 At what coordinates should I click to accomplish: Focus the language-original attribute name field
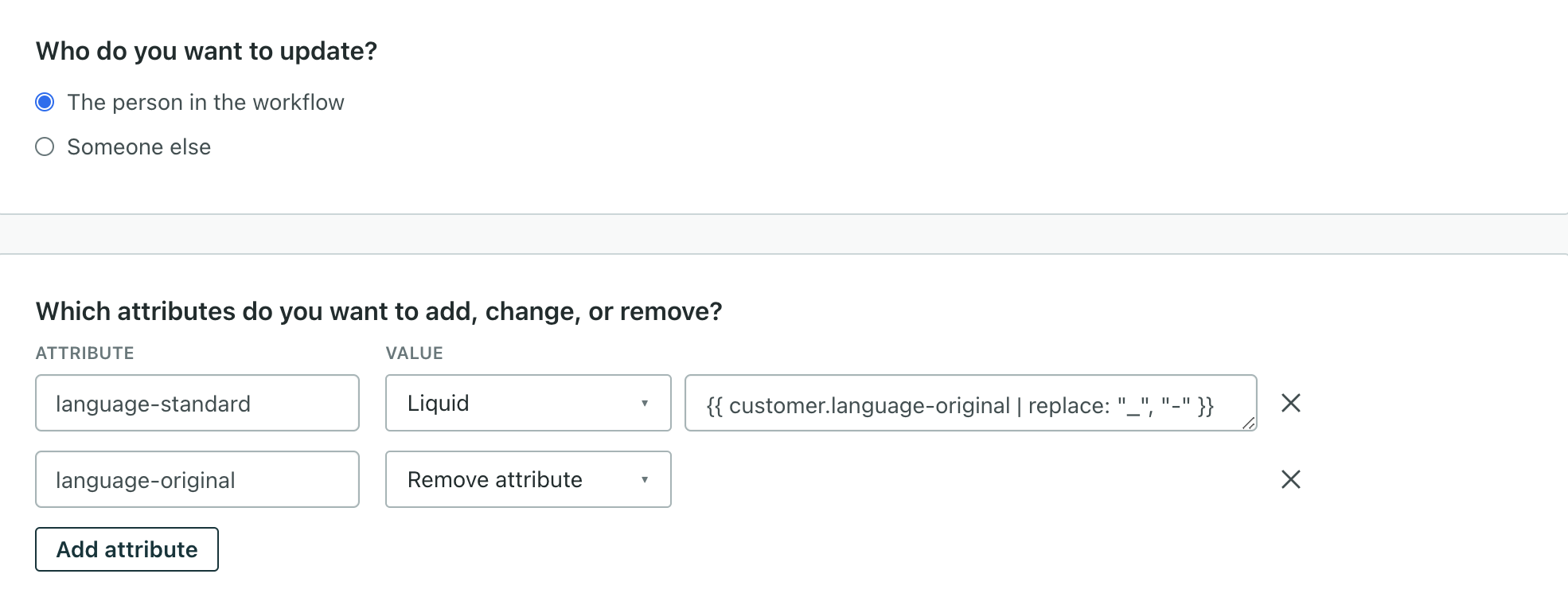point(197,479)
